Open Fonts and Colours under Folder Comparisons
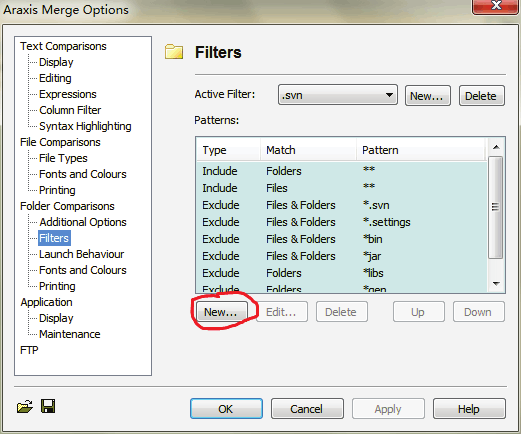 click(83, 270)
